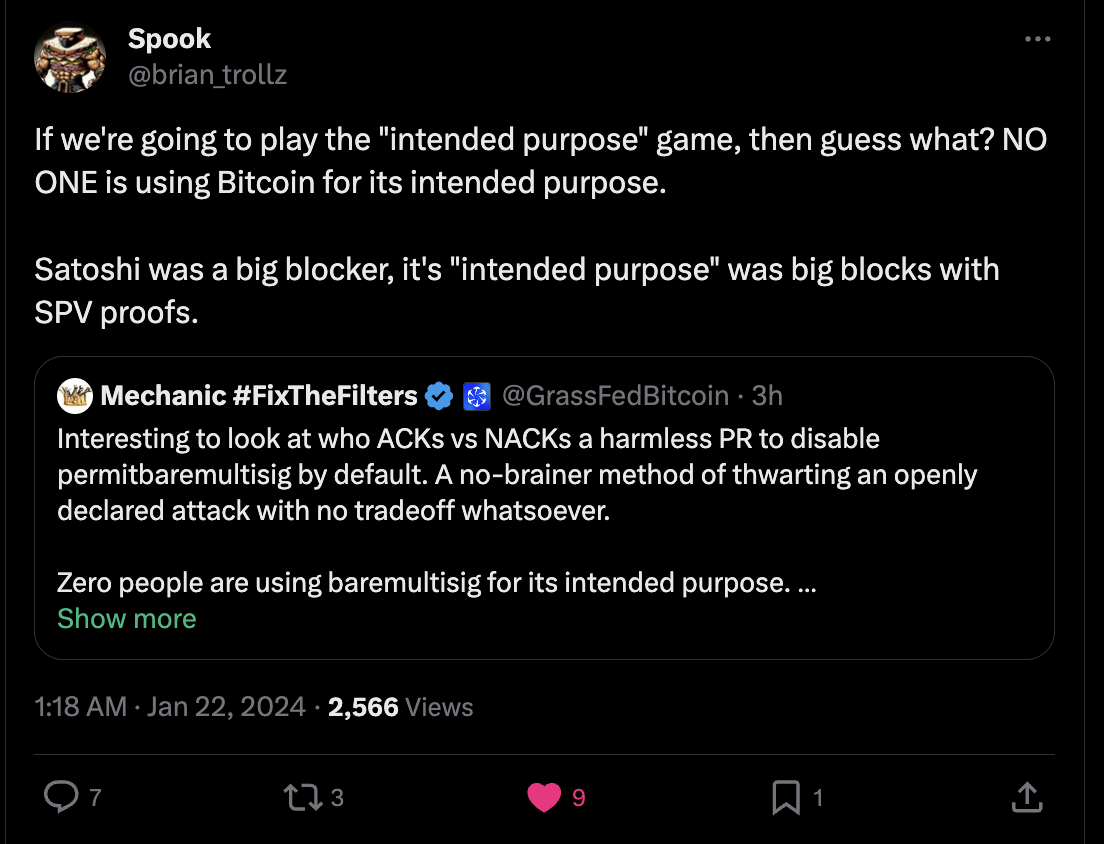Click the quoted tweet's crown avatar
Image resolution: width=1104 pixels, height=844 pixels.
tap(74, 396)
